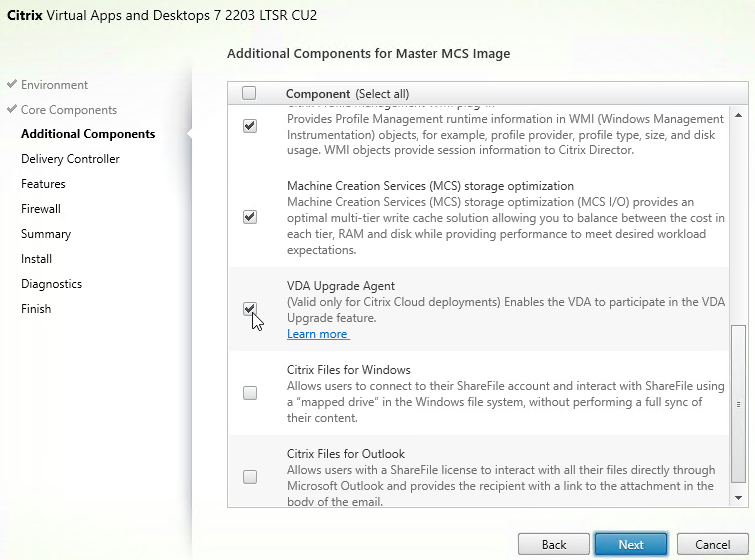Select Firewall step in sidebar
This screenshot has width=755, height=560.
[x=41, y=209]
